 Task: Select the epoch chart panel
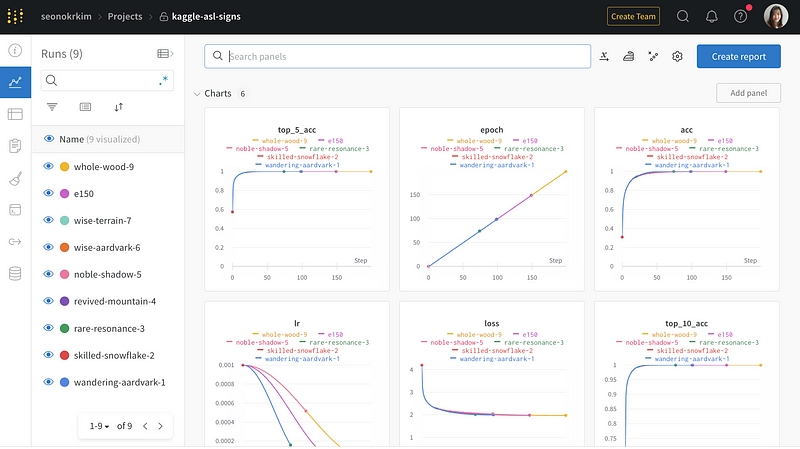point(492,199)
